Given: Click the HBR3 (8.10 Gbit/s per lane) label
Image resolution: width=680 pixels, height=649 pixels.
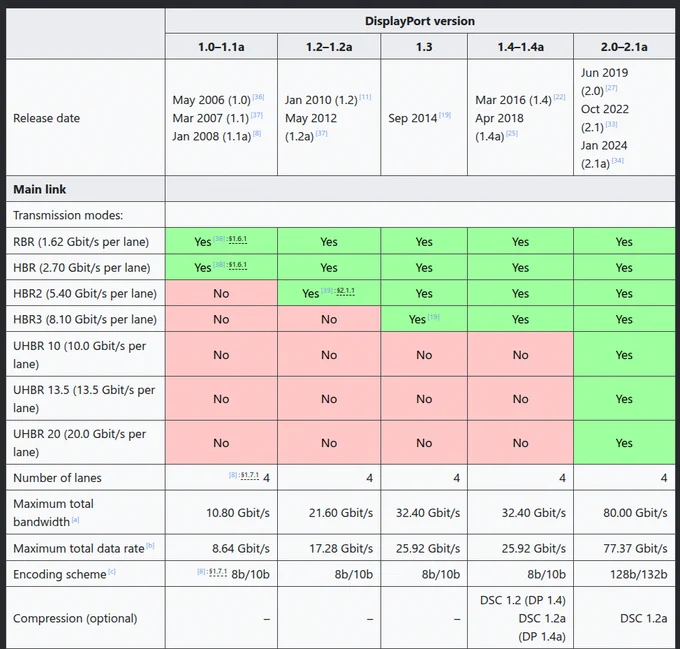Looking at the screenshot, I should point(85,320).
